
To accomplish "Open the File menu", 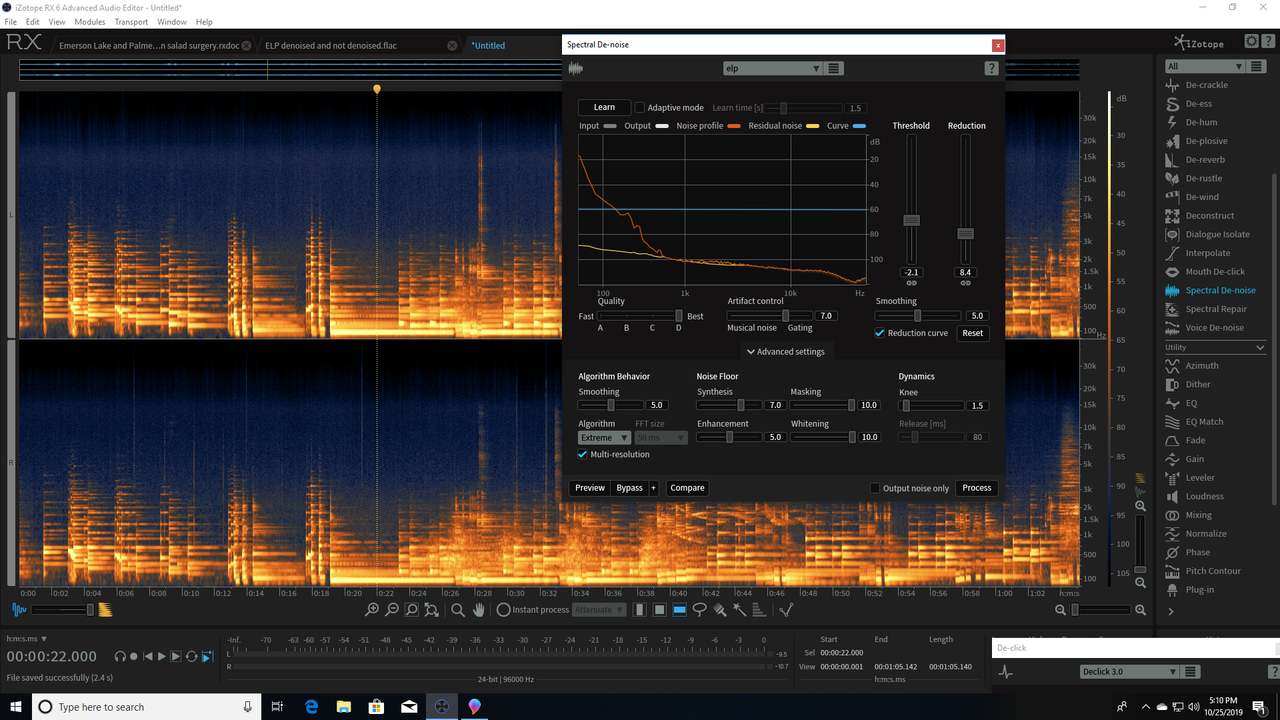I will coord(11,21).
